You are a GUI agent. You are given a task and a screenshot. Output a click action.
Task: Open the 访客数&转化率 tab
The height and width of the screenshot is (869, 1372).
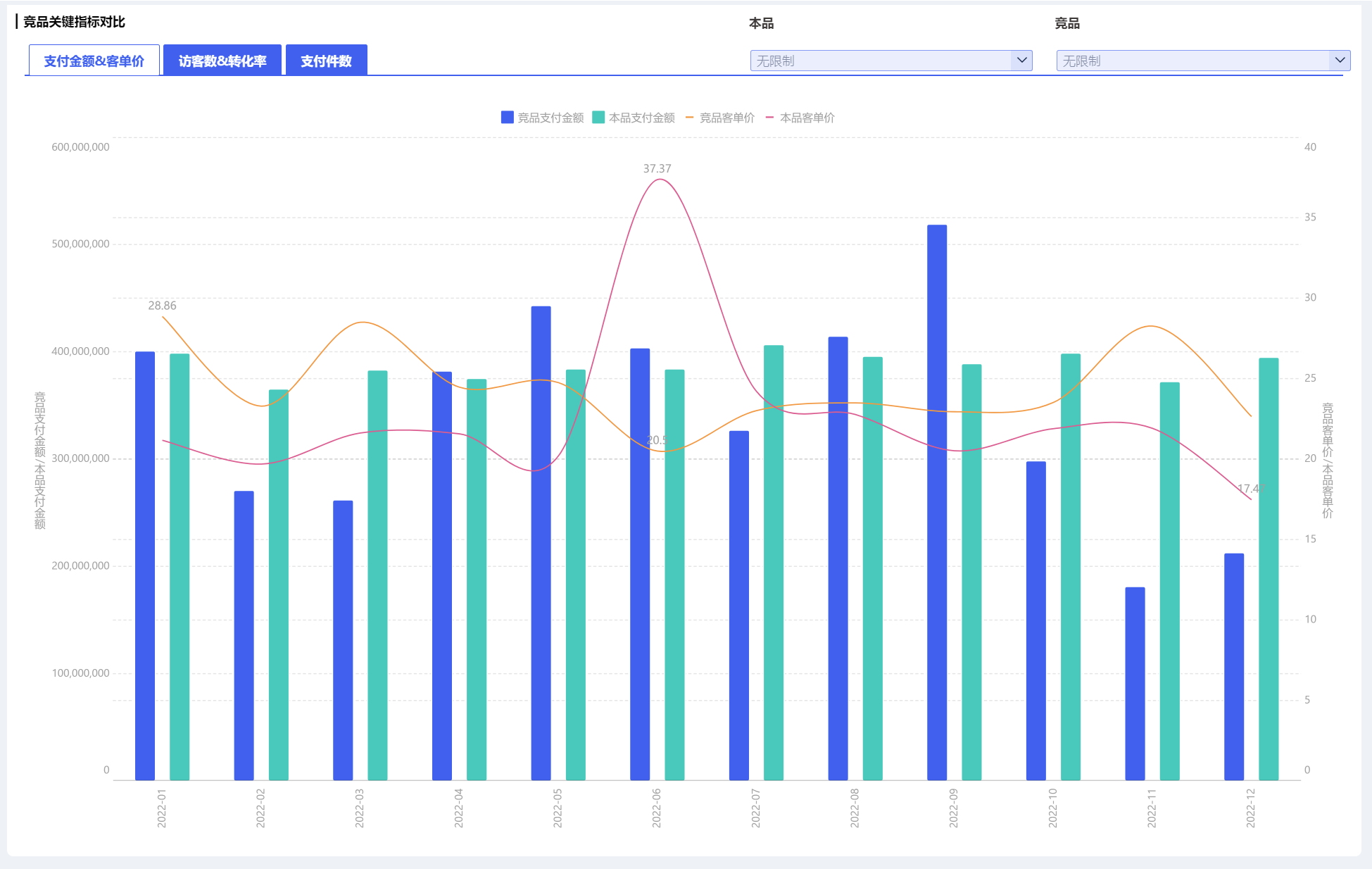click(222, 61)
